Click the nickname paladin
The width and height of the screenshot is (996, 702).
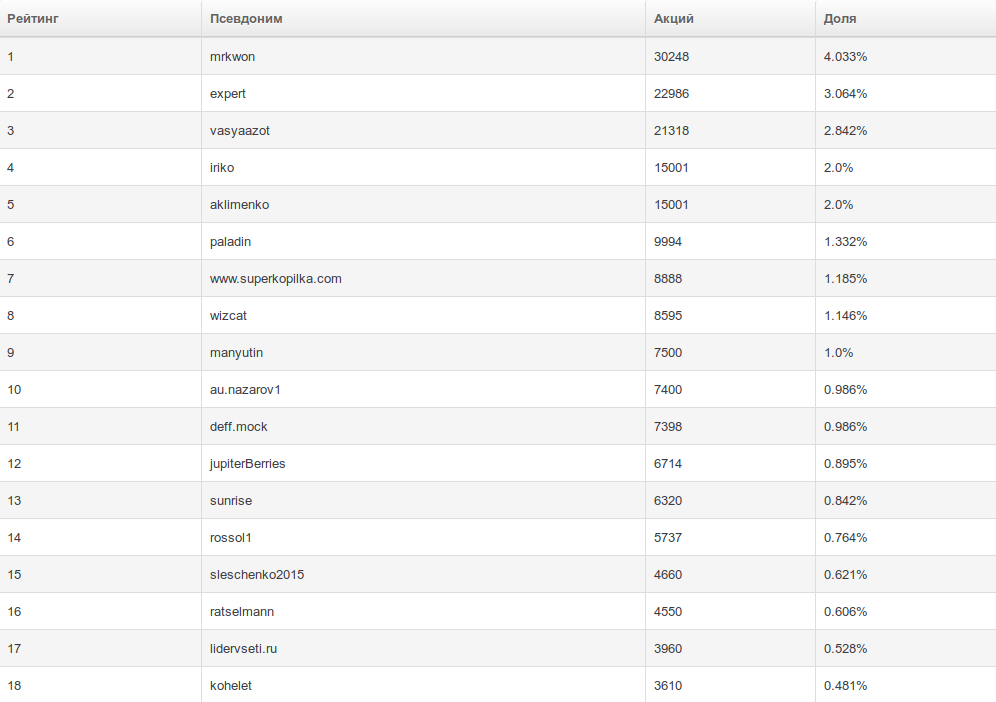230,242
